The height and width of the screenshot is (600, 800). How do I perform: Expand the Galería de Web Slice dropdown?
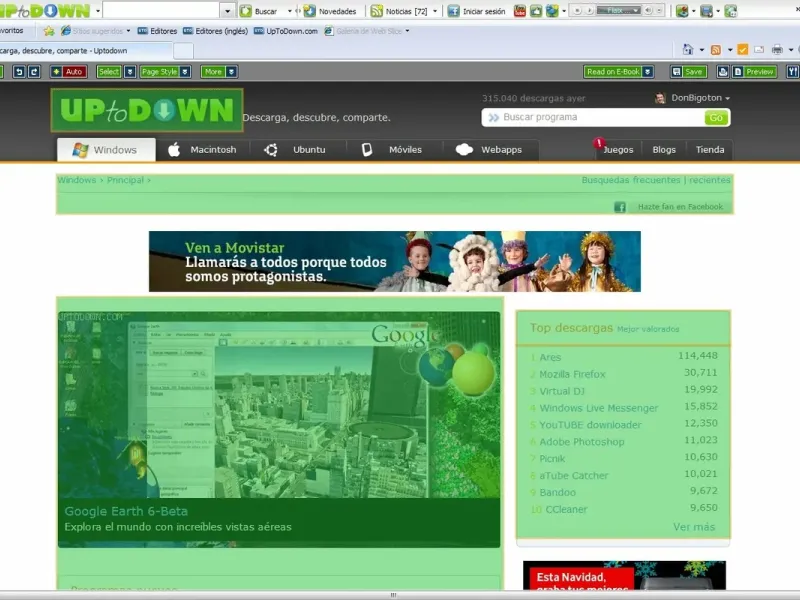pos(407,31)
